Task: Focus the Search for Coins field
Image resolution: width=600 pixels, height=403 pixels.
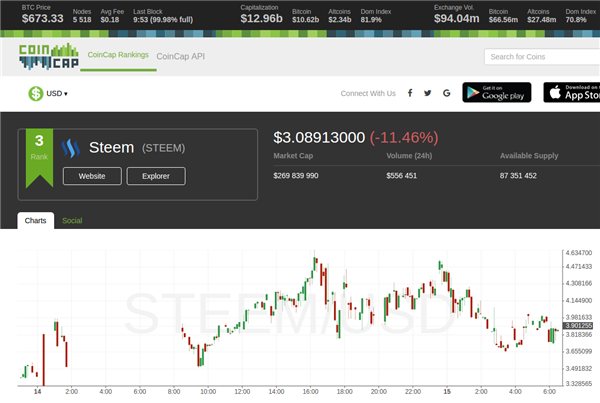Action: click(542, 57)
